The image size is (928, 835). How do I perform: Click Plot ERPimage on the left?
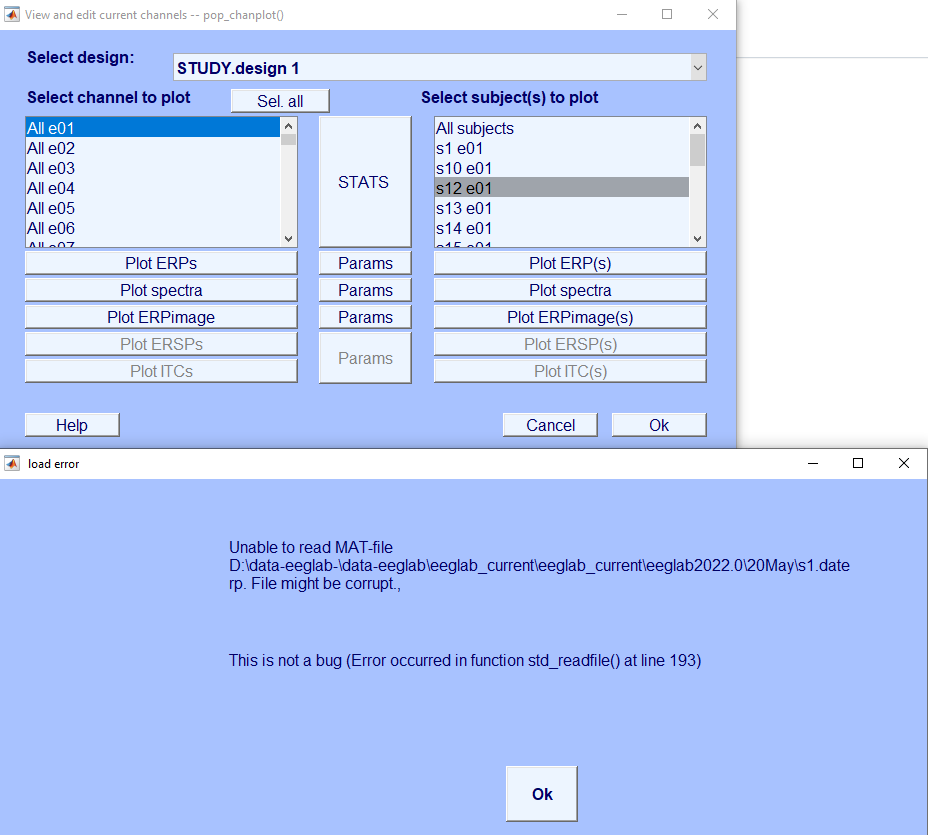[x=160, y=316]
